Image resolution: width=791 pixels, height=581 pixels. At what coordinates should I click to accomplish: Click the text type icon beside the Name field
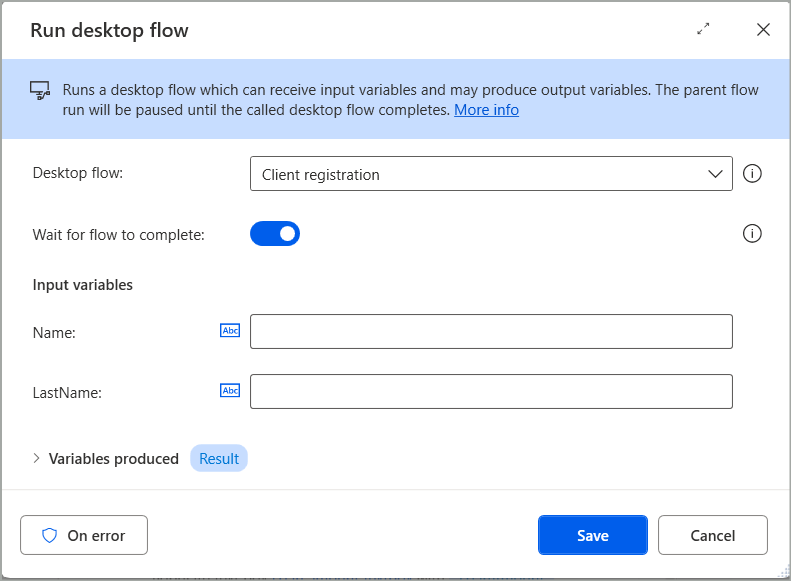(x=230, y=331)
